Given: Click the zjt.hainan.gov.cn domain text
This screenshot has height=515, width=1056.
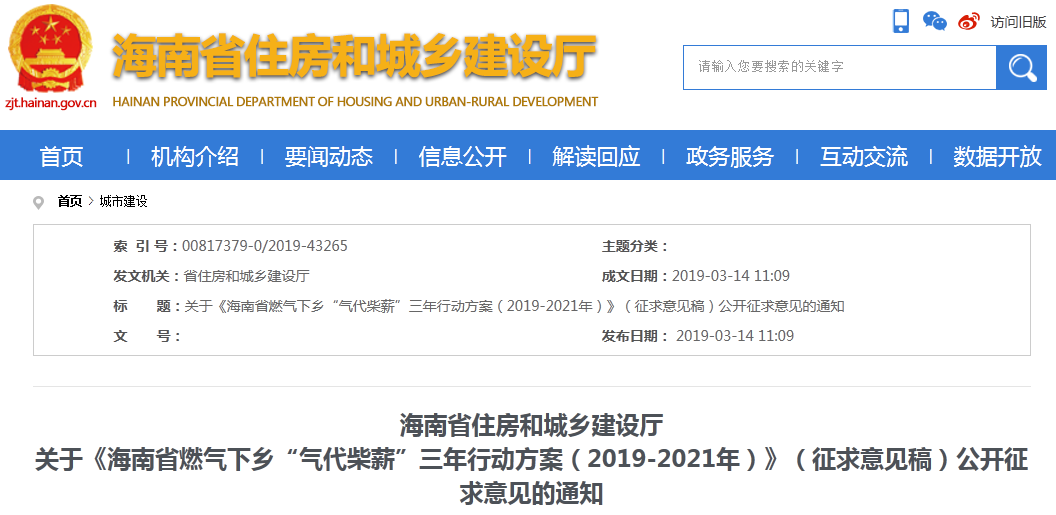Looking at the screenshot, I should click(x=50, y=102).
